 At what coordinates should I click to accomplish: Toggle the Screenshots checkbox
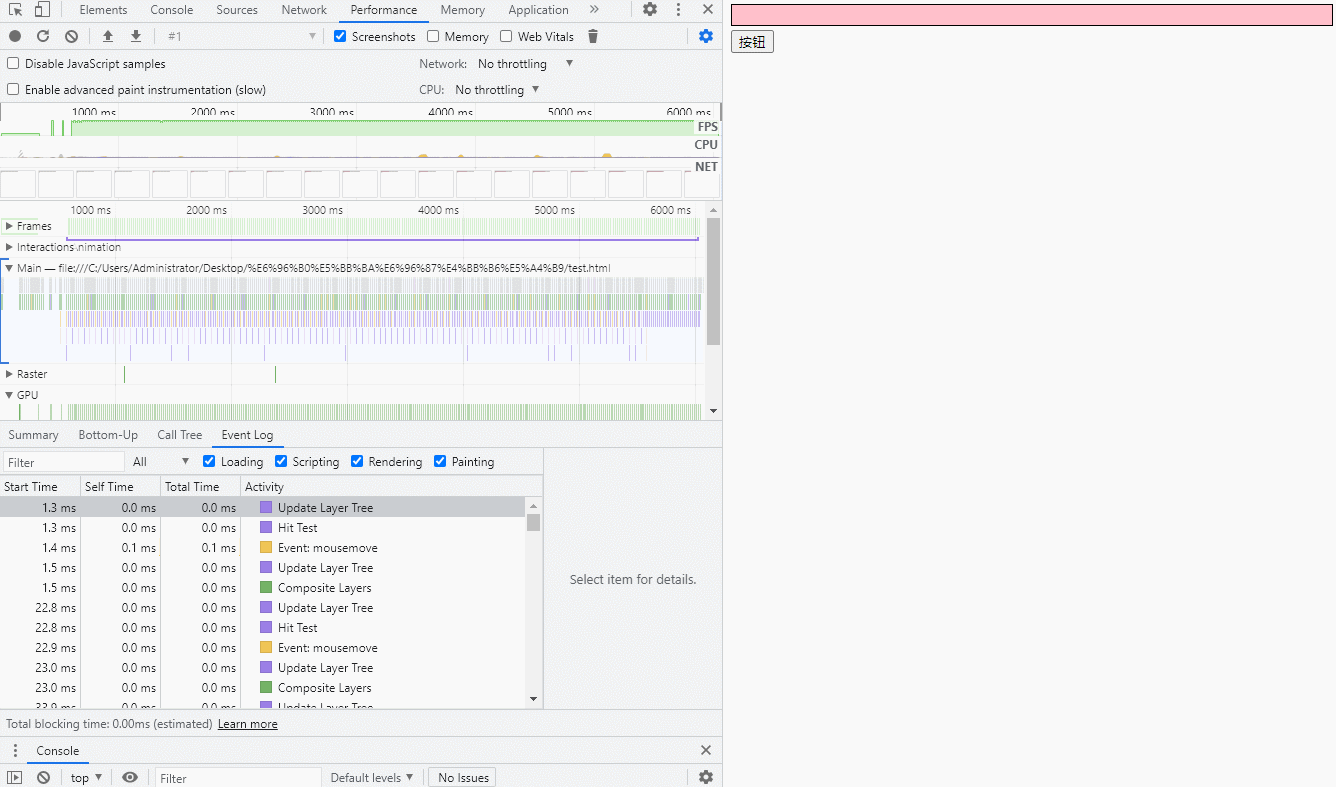tap(340, 36)
